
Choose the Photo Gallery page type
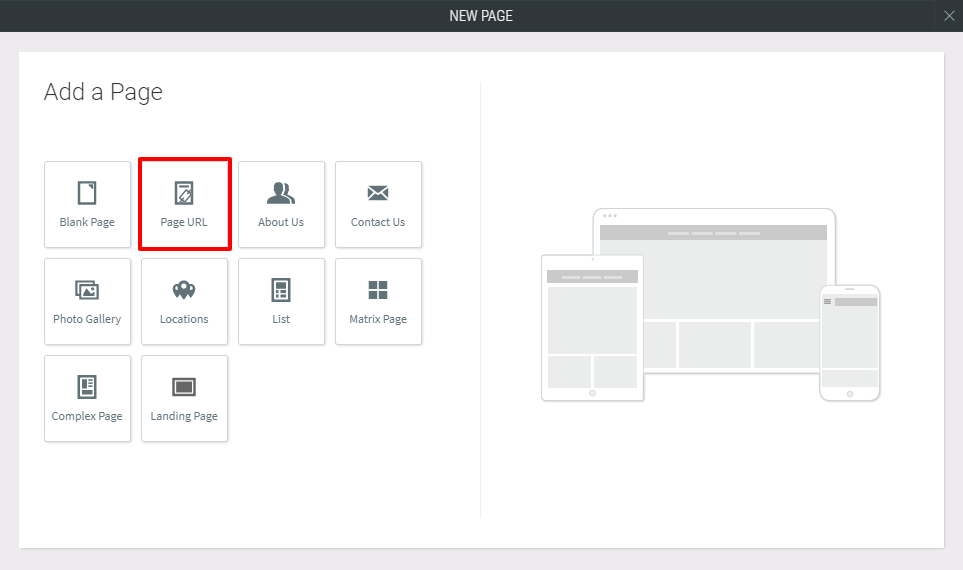point(87,302)
